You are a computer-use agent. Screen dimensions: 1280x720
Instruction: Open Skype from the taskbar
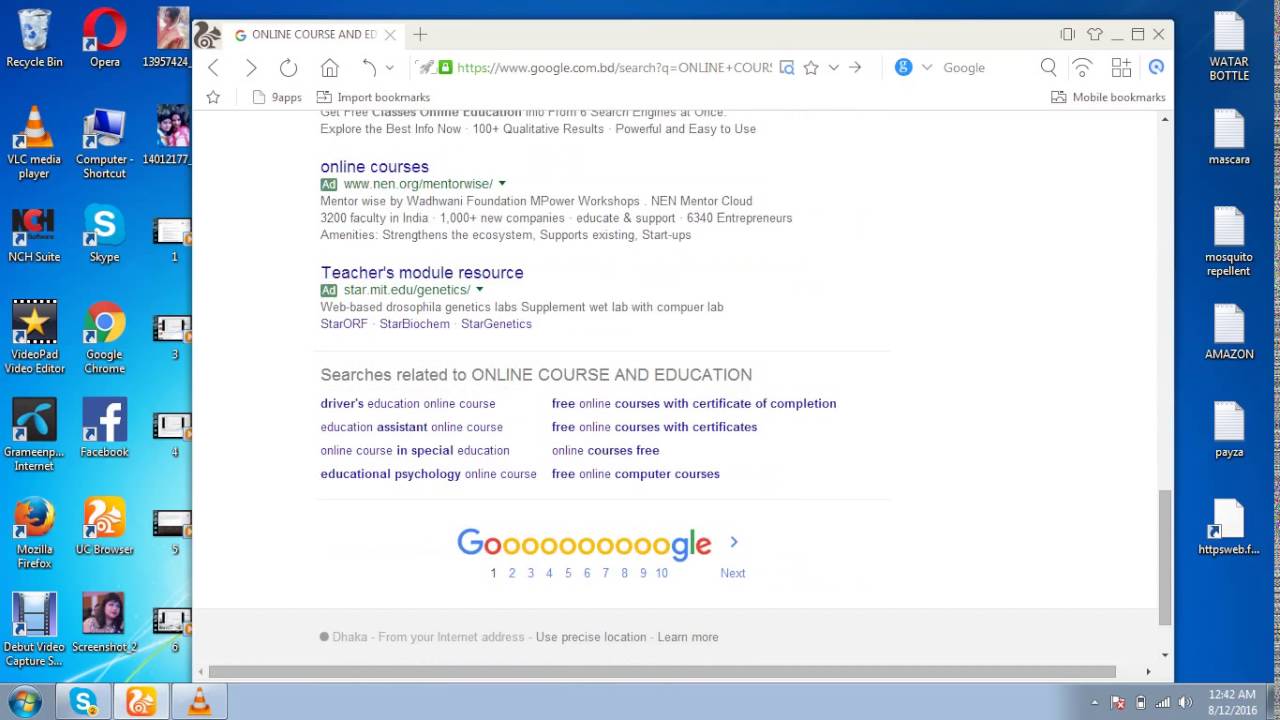click(x=83, y=702)
